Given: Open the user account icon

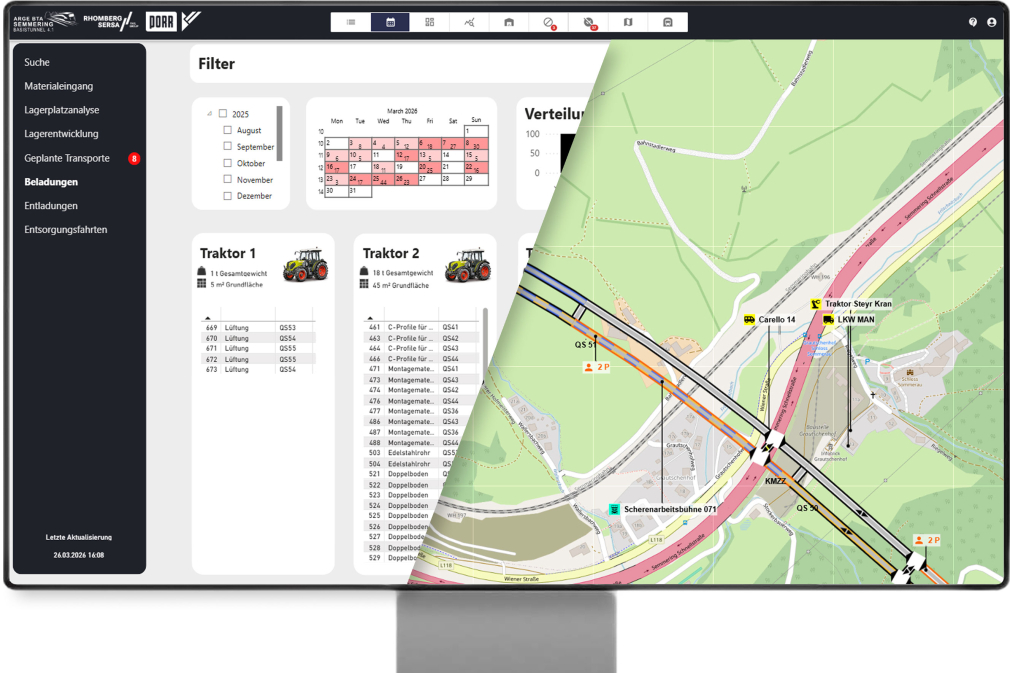Looking at the screenshot, I should point(991,23).
